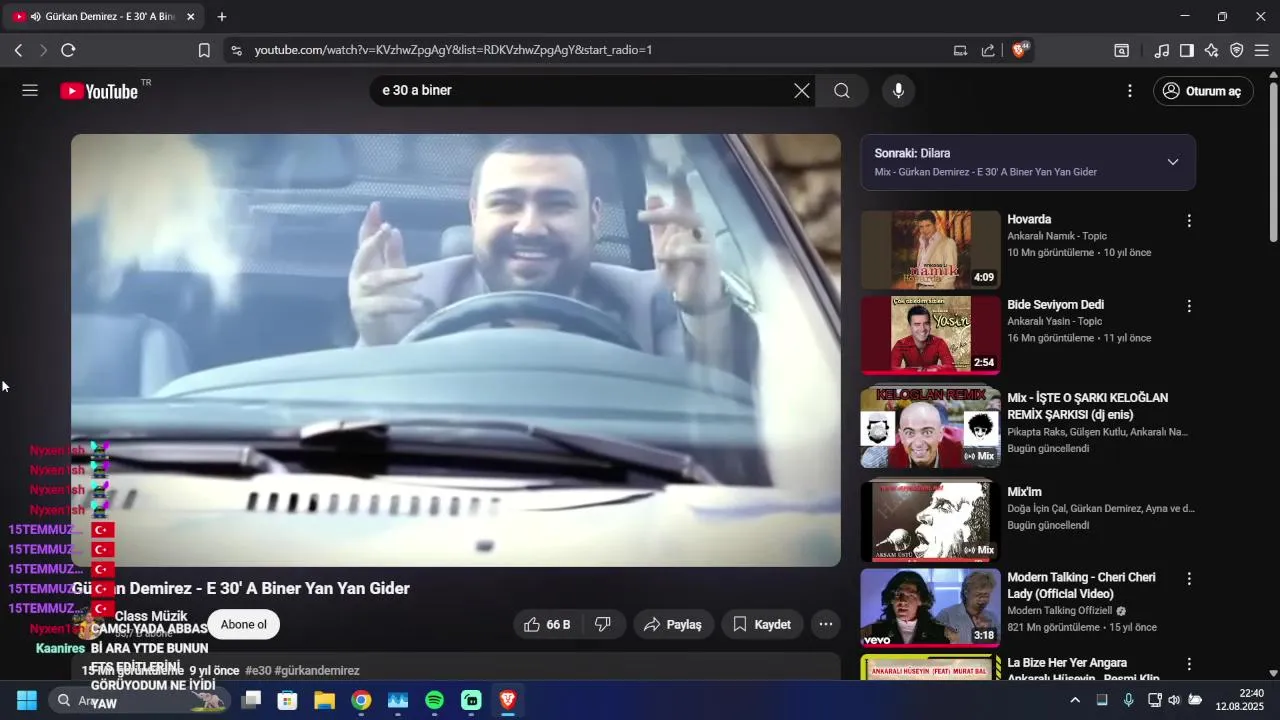This screenshot has height=720, width=1280.
Task: Open site settings icon in address bar
Action: pyautogui.click(x=236, y=50)
